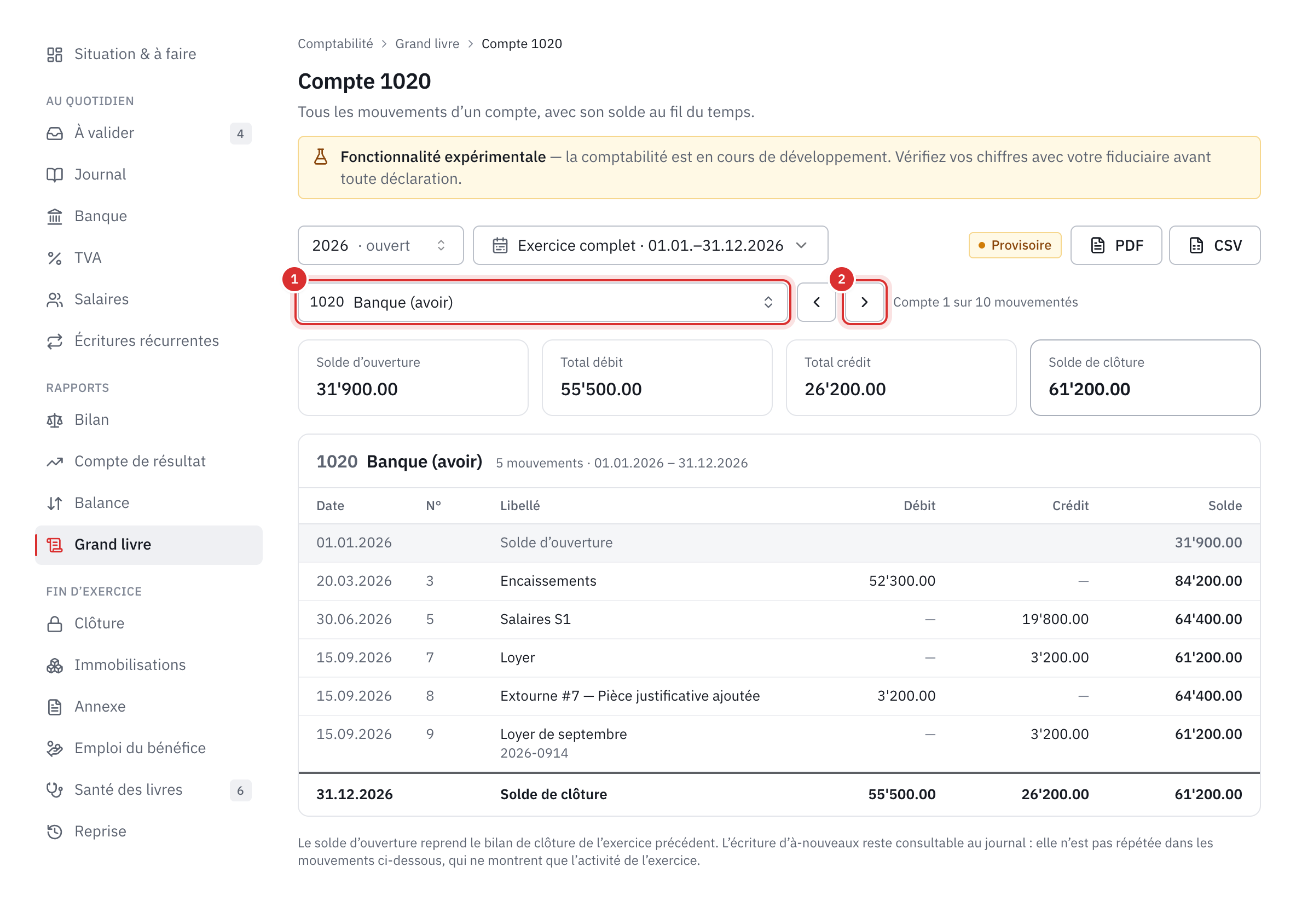Click the Grand livre breadcrumb link
The height and width of the screenshot is (924, 1296).
click(427, 44)
